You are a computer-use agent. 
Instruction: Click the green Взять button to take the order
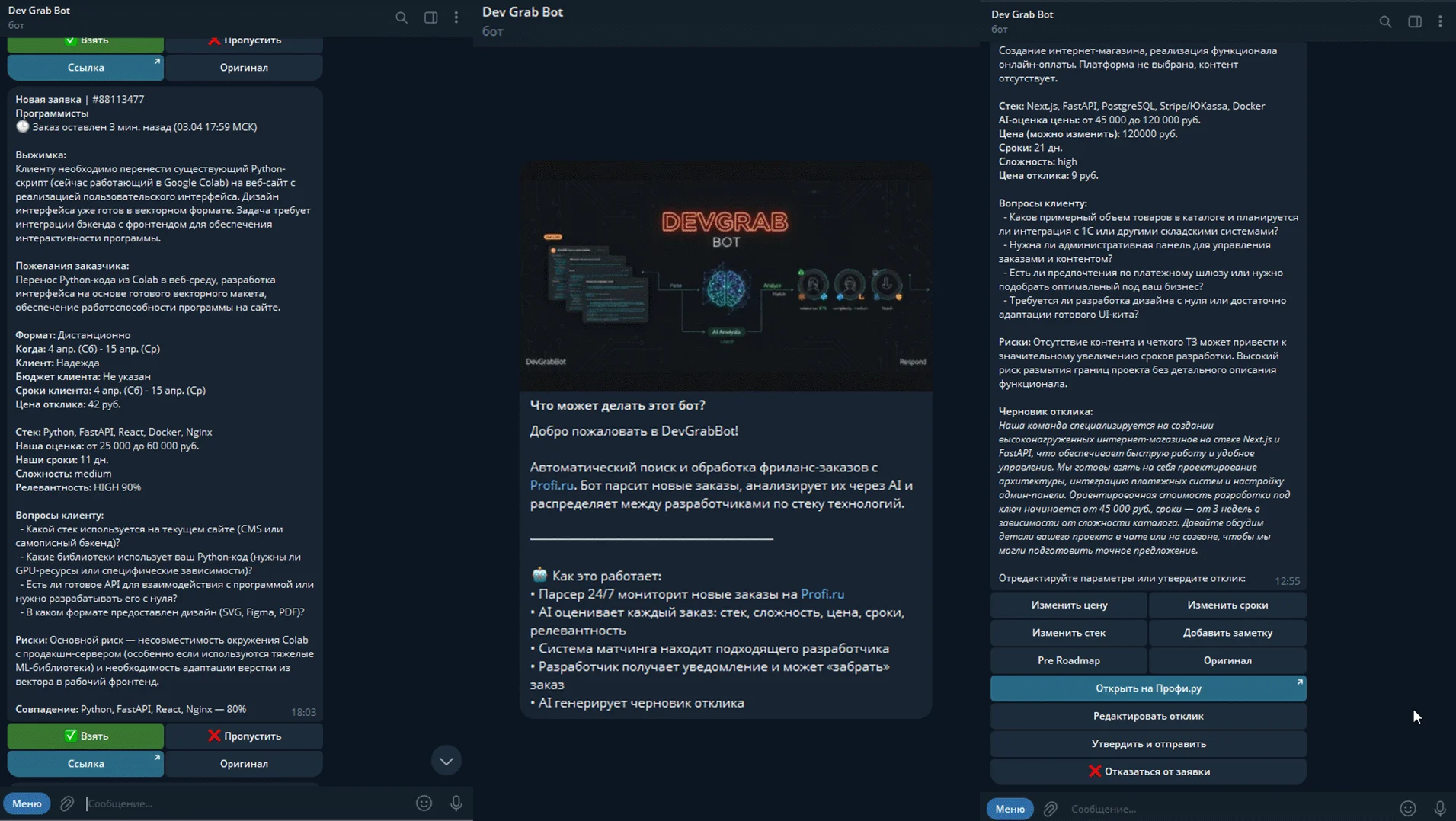(85, 736)
